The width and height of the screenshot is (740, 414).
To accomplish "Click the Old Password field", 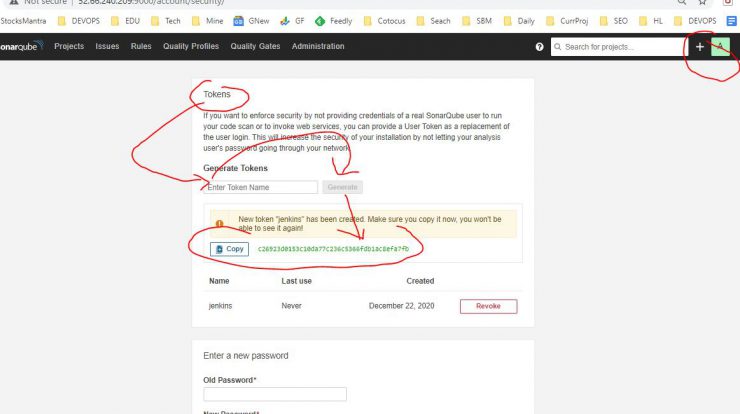I will [x=275, y=394].
